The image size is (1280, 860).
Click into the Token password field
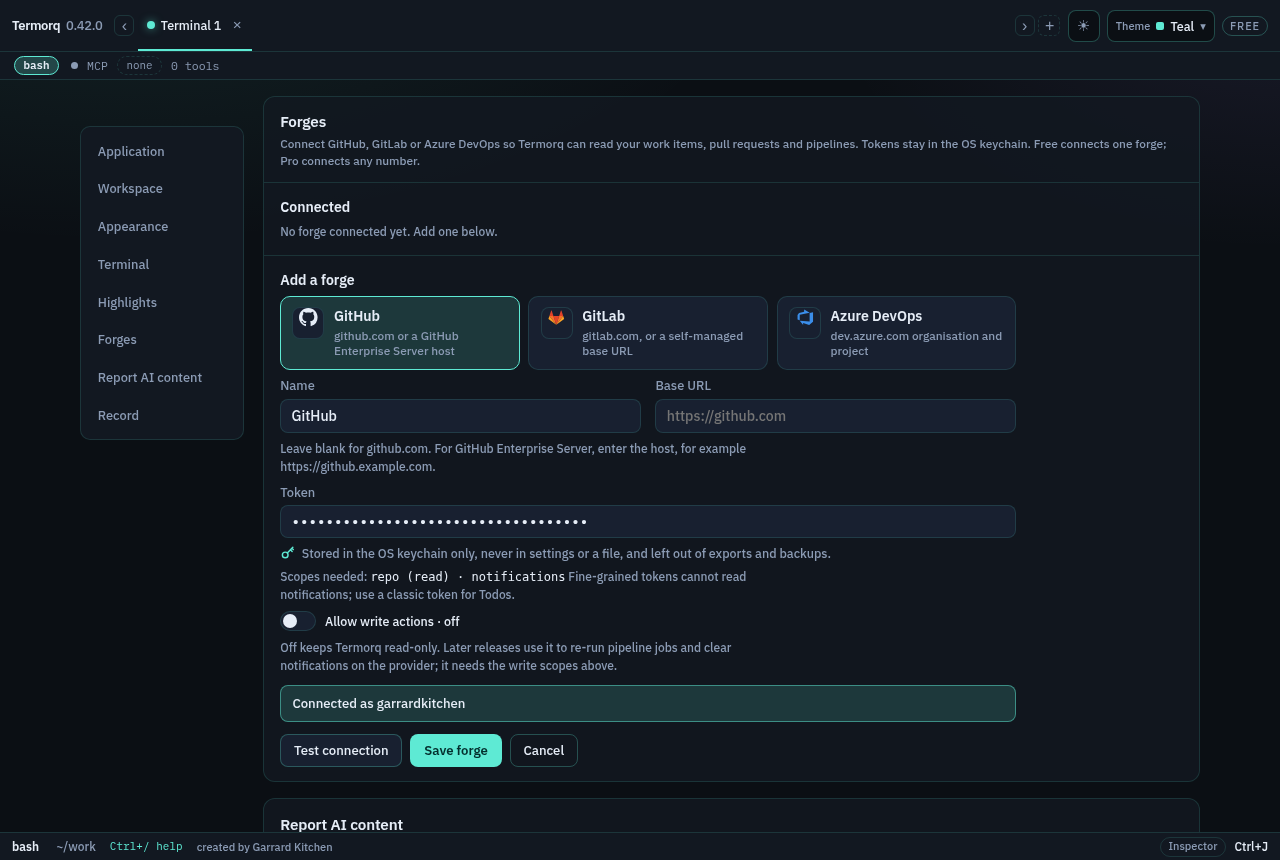648,522
